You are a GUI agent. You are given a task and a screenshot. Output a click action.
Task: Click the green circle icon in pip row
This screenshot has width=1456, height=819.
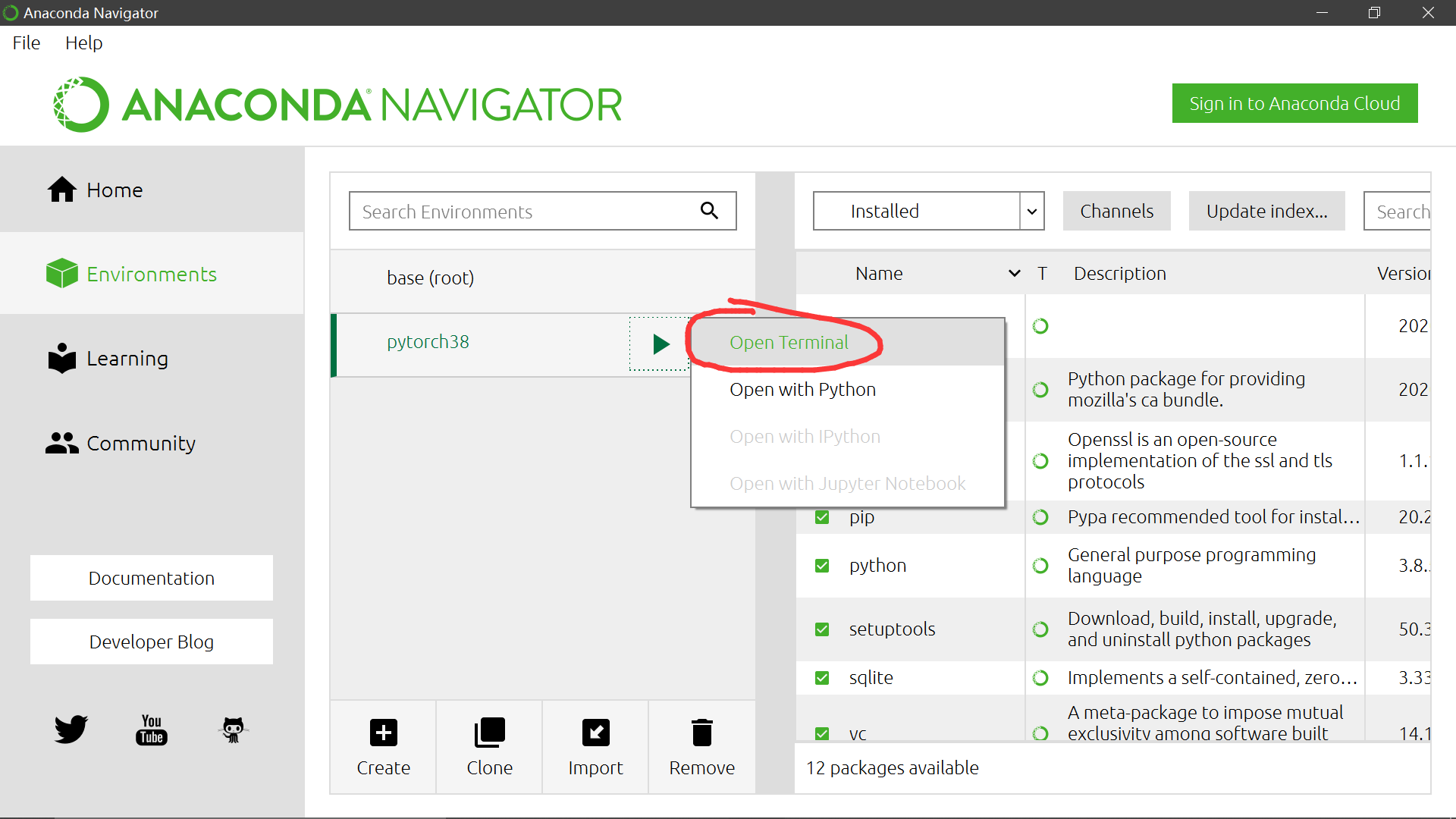[1040, 517]
